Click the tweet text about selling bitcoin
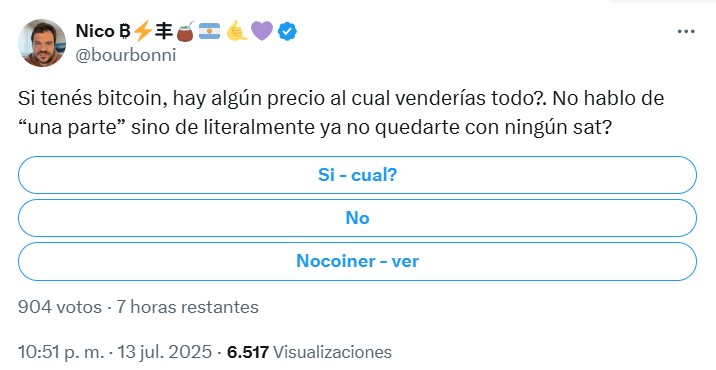This screenshot has width=716, height=370. [x=341, y=113]
